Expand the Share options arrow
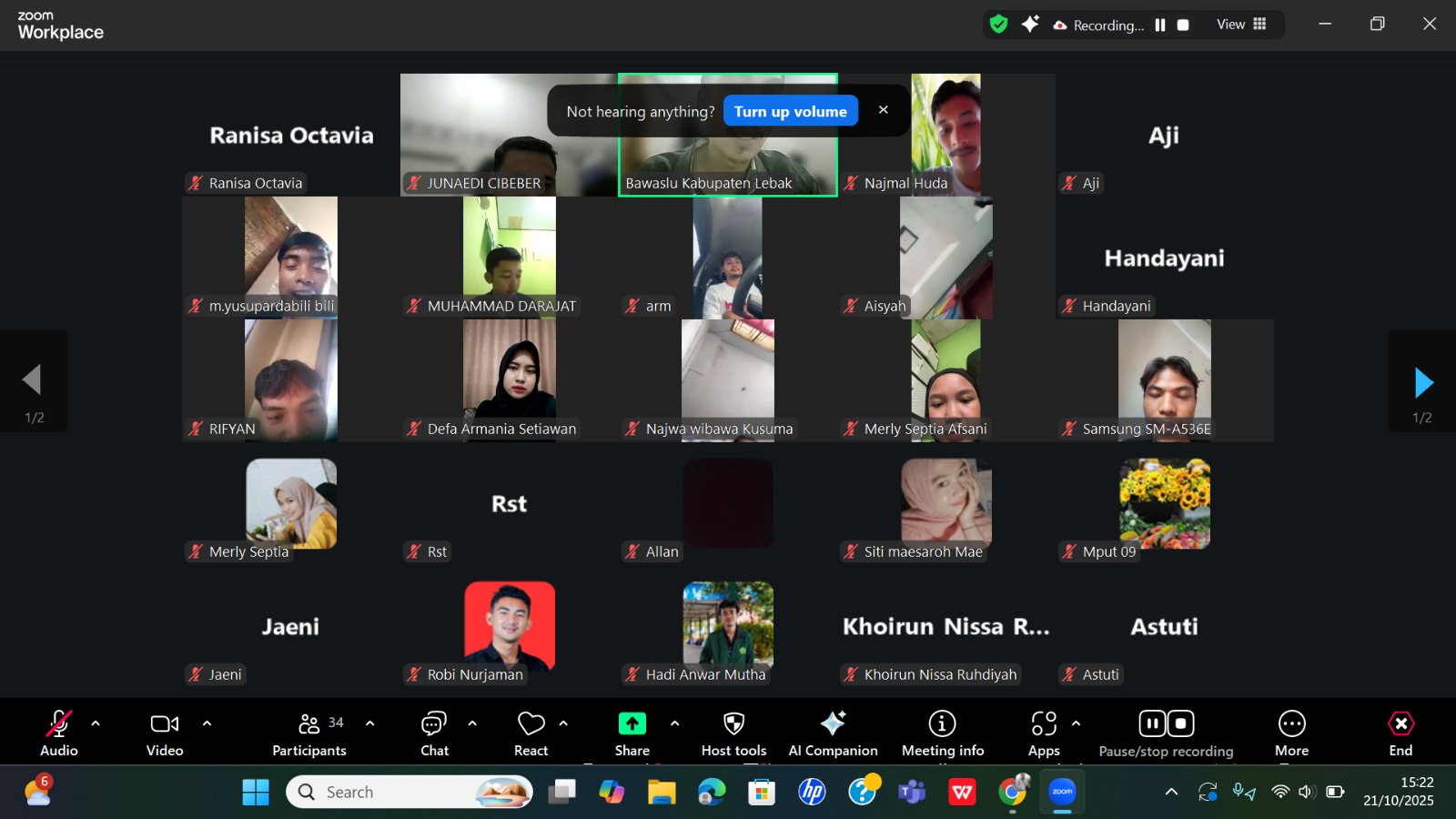Image resolution: width=1456 pixels, height=819 pixels. (674, 723)
